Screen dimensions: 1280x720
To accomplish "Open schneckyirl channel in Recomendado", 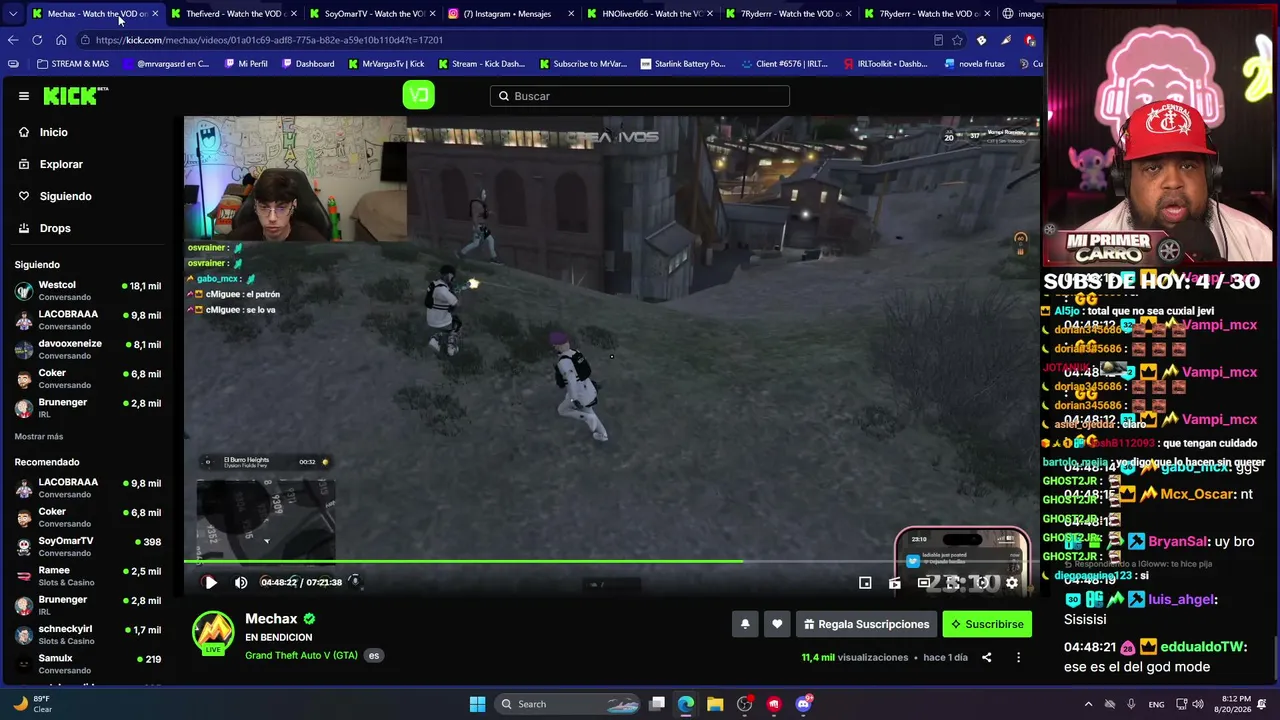I will point(88,634).
